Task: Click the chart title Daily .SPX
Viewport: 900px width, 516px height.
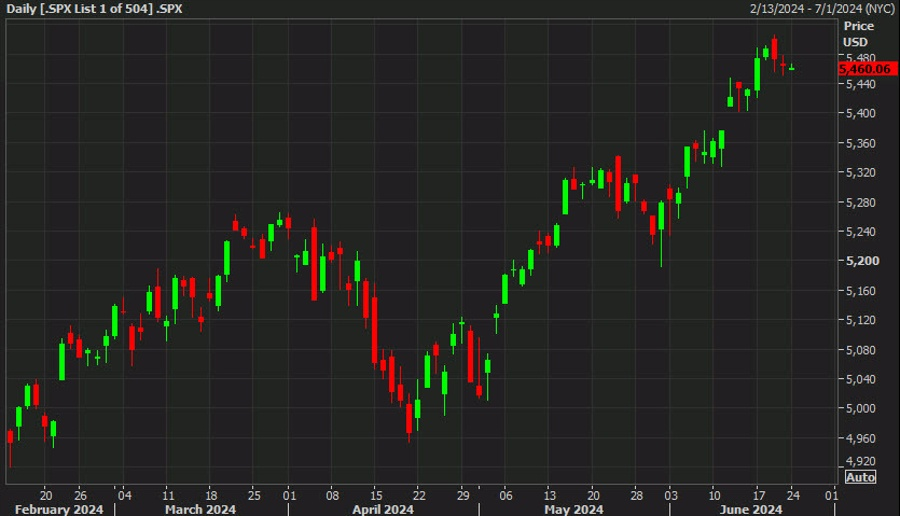Action: coord(95,9)
